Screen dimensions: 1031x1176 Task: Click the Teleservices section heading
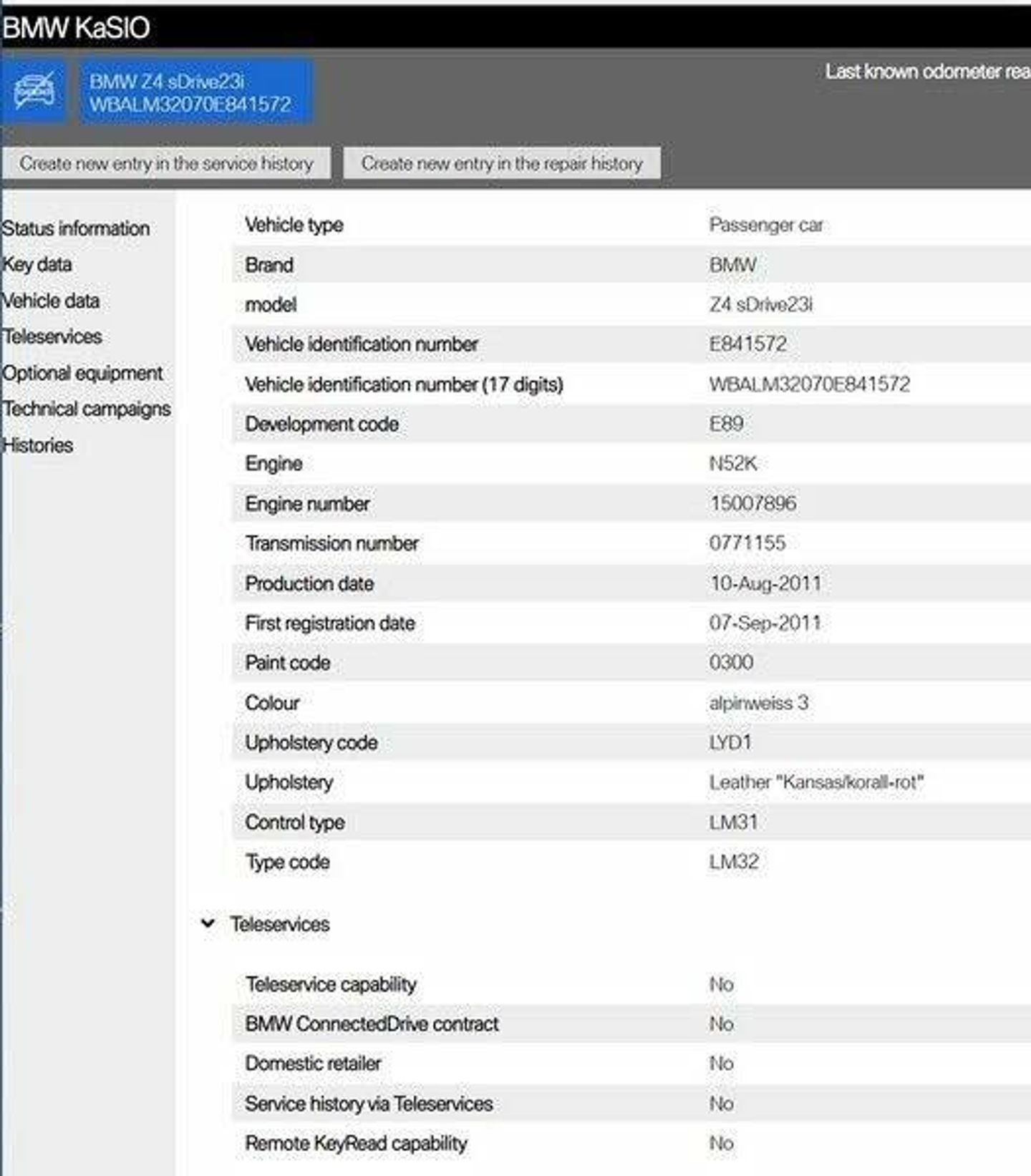[x=279, y=924]
